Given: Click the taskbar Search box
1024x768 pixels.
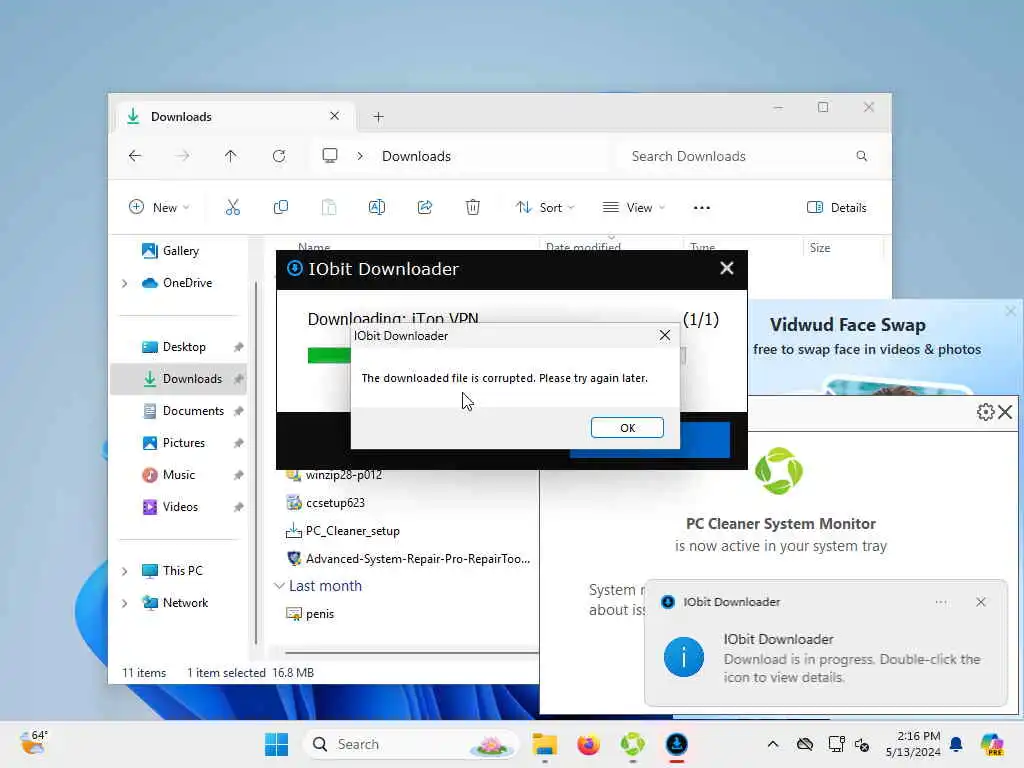Looking at the screenshot, I should click(x=411, y=744).
